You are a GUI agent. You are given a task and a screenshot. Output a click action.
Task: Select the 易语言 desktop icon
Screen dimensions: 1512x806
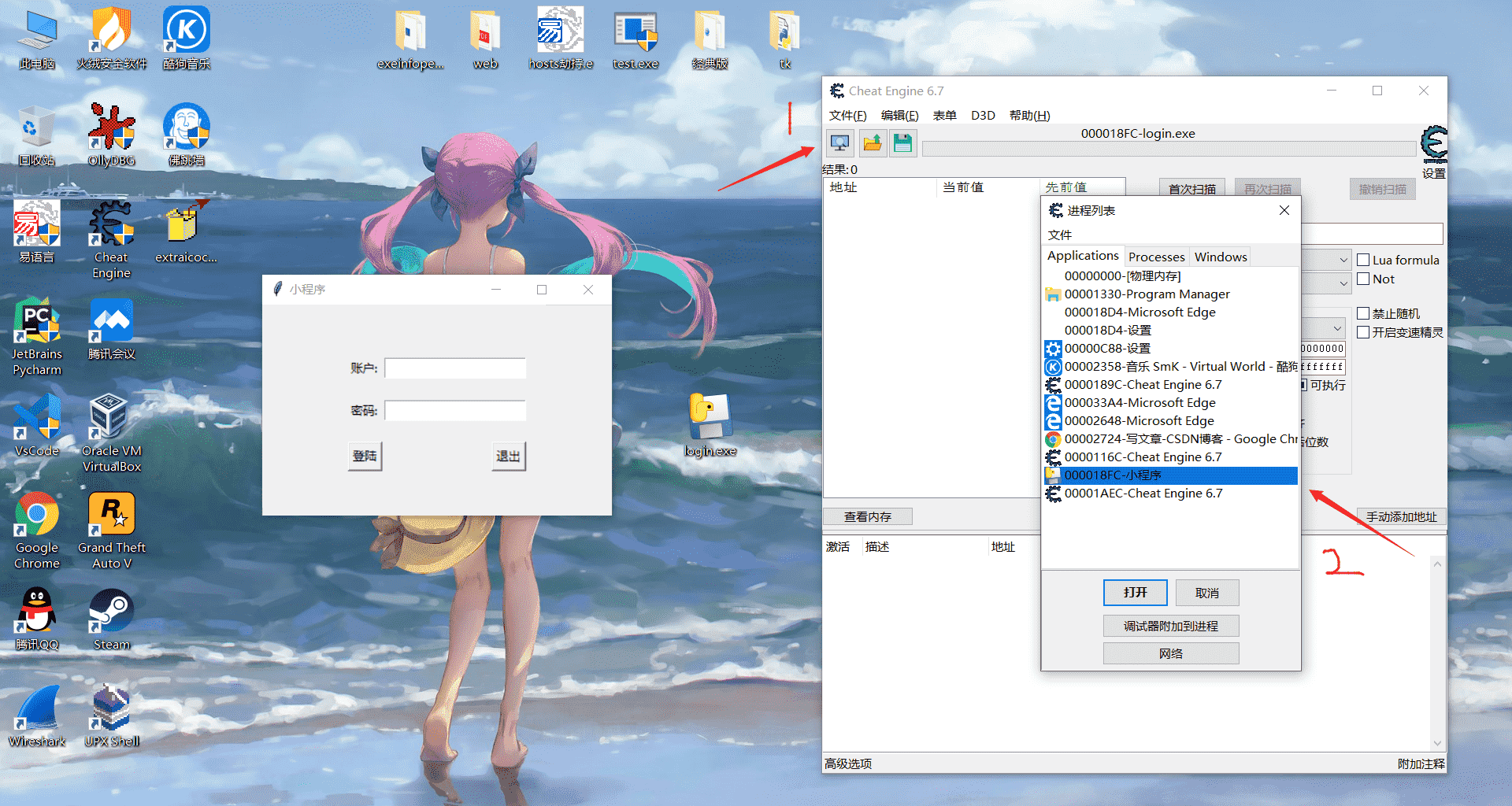tap(37, 232)
